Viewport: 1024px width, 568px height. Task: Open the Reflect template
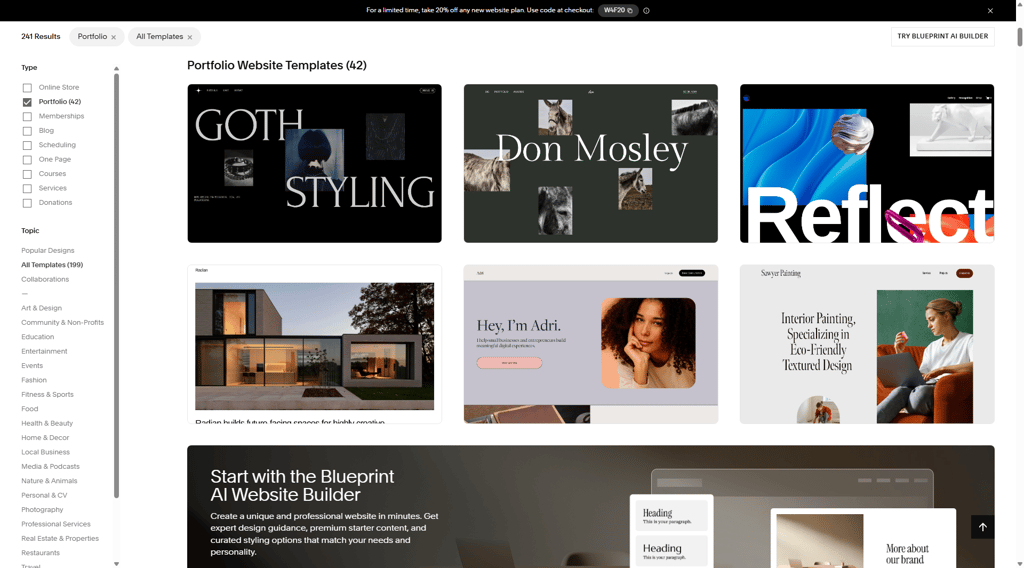pyautogui.click(x=867, y=163)
